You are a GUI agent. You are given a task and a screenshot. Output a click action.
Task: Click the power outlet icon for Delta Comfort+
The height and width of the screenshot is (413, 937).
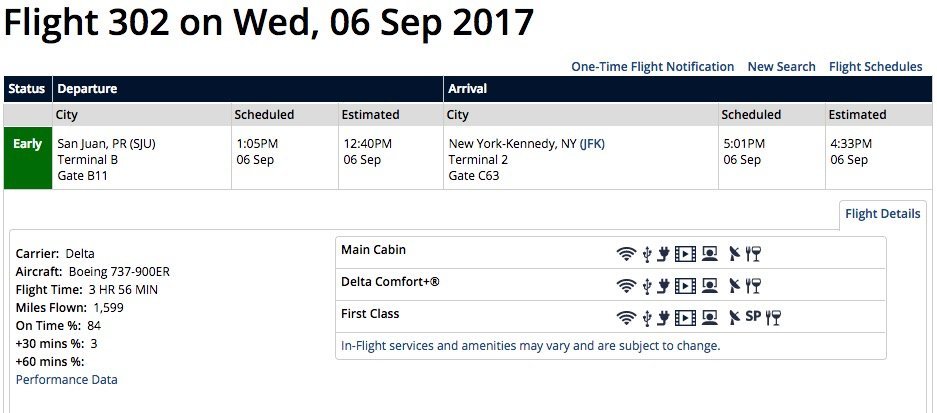[662, 286]
